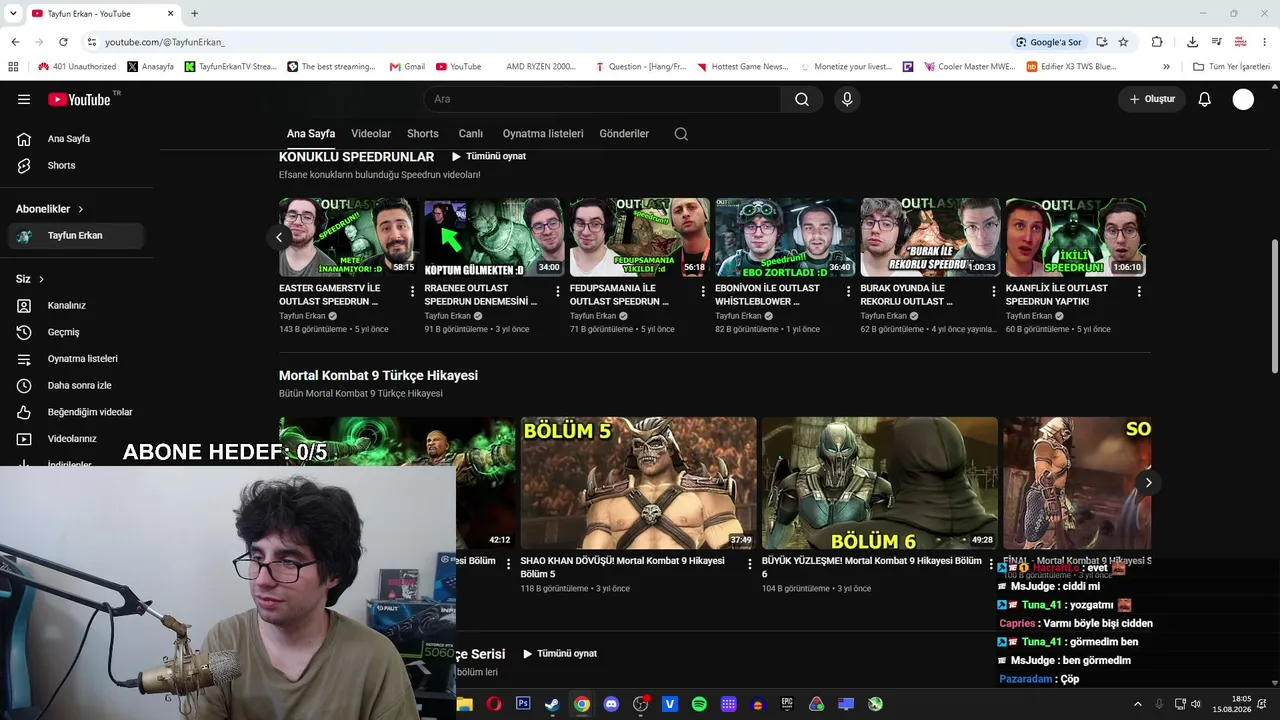Open the Oynatma listeleri tab
Image resolution: width=1280 pixels, height=720 pixels.
point(543,134)
